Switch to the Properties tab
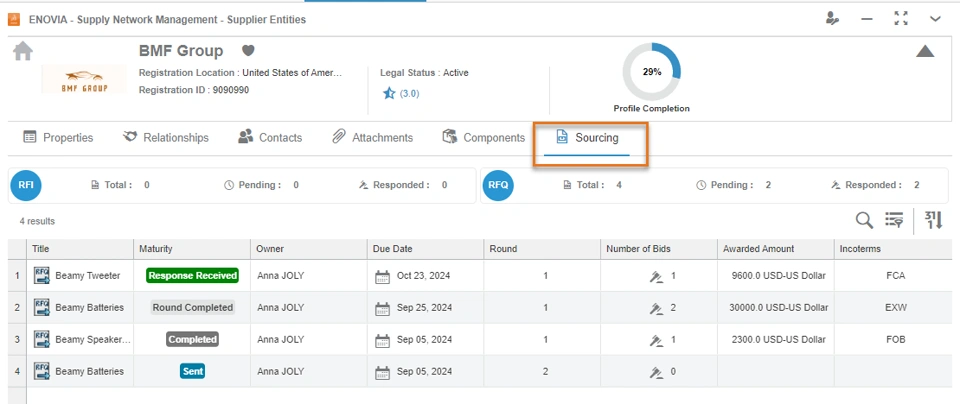The image size is (960, 404). click(x=58, y=138)
